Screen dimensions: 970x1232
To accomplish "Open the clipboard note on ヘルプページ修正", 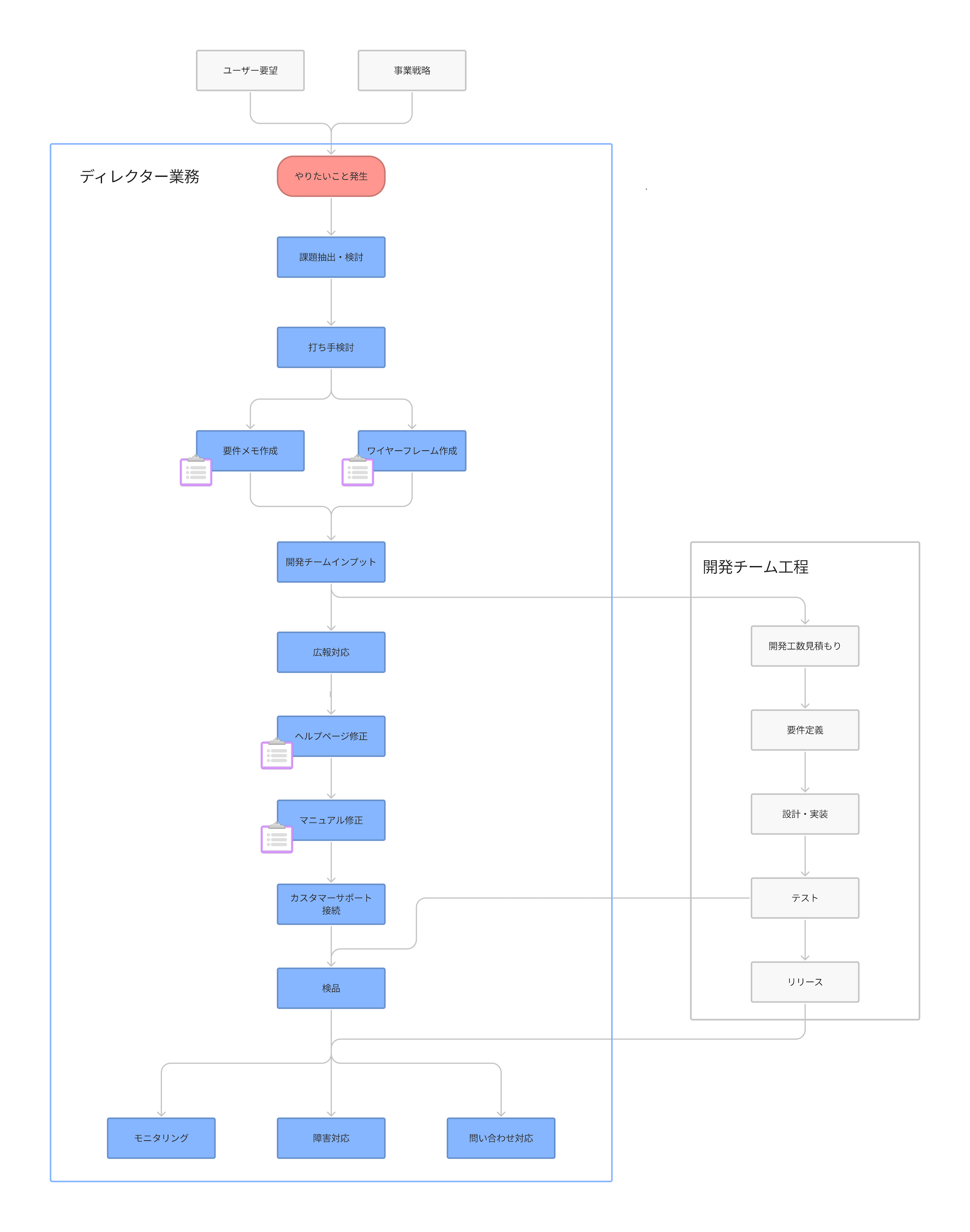I will (x=277, y=753).
